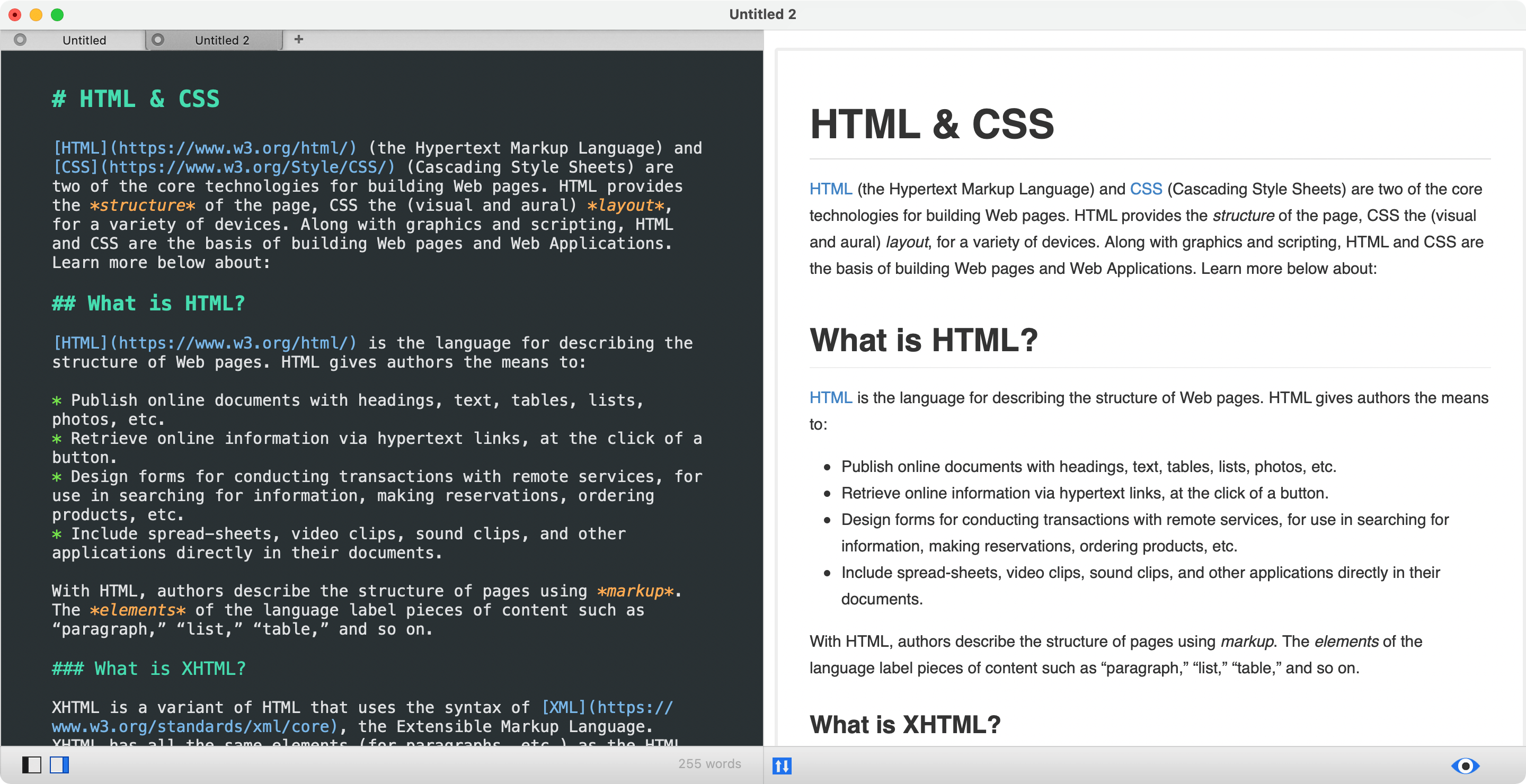1526x784 pixels.
Task: Select the Untitled 2 tab
Action: 221,40
